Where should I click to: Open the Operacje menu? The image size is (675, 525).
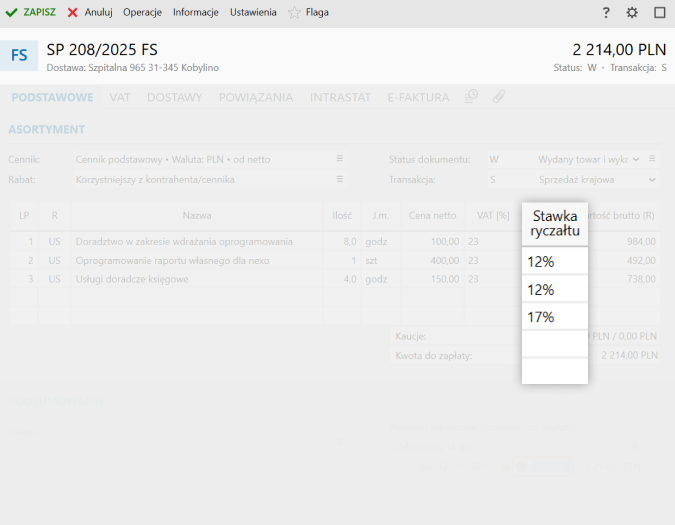(x=142, y=13)
